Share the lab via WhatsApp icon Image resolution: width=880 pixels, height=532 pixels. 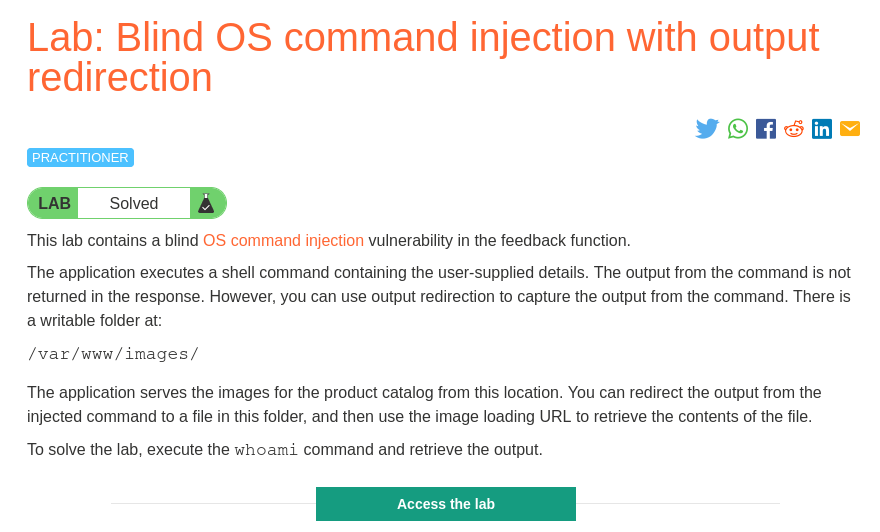pyautogui.click(x=737, y=129)
